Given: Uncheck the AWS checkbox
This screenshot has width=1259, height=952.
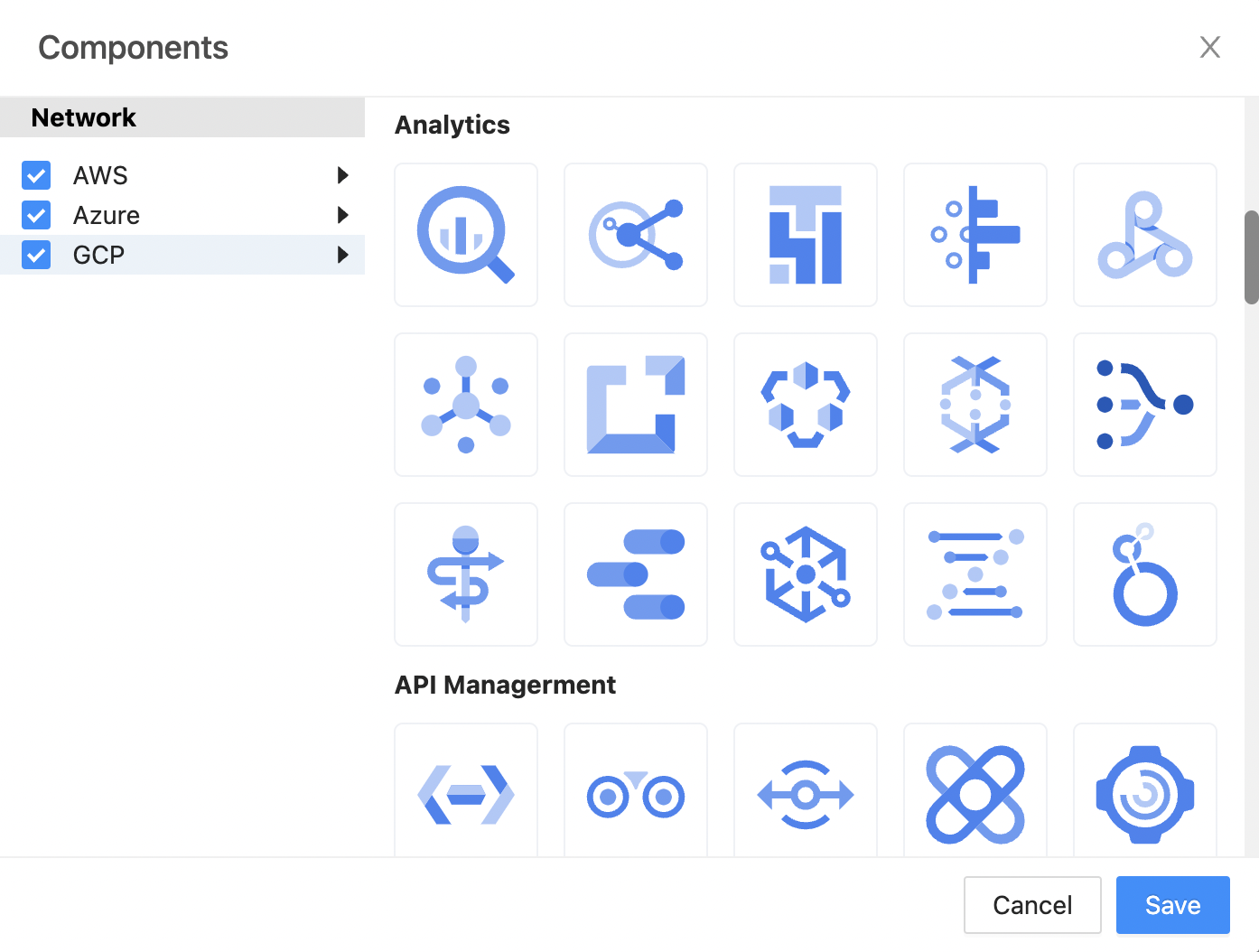Looking at the screenshot, I should pos(36,175).
